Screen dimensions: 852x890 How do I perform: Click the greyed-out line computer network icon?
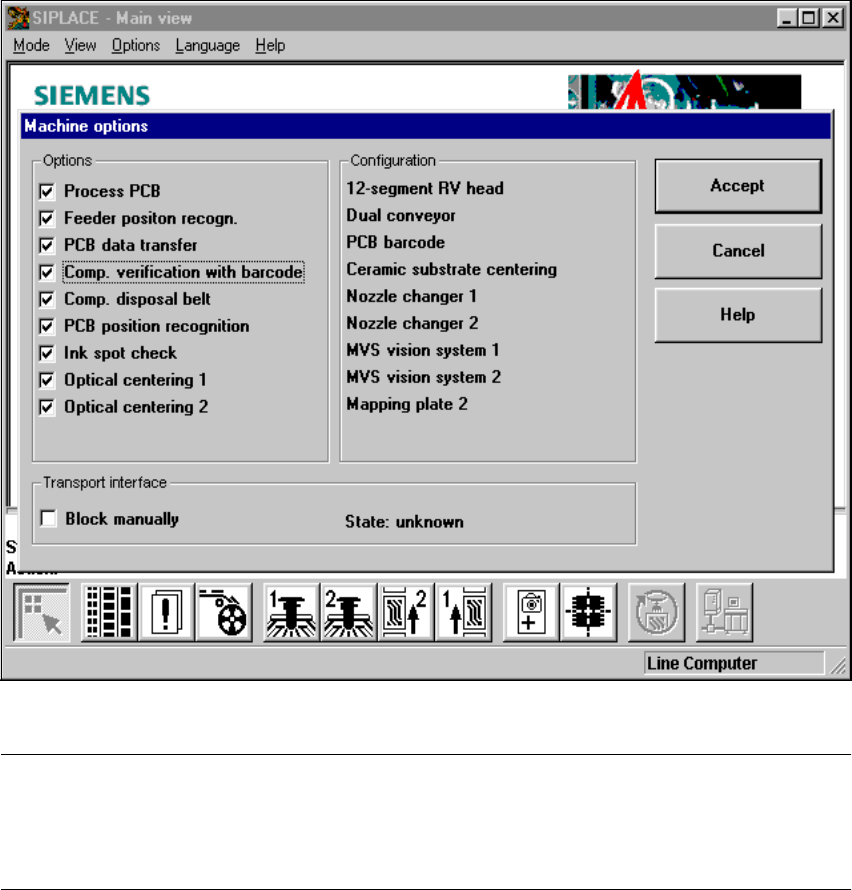pos(724,612)
